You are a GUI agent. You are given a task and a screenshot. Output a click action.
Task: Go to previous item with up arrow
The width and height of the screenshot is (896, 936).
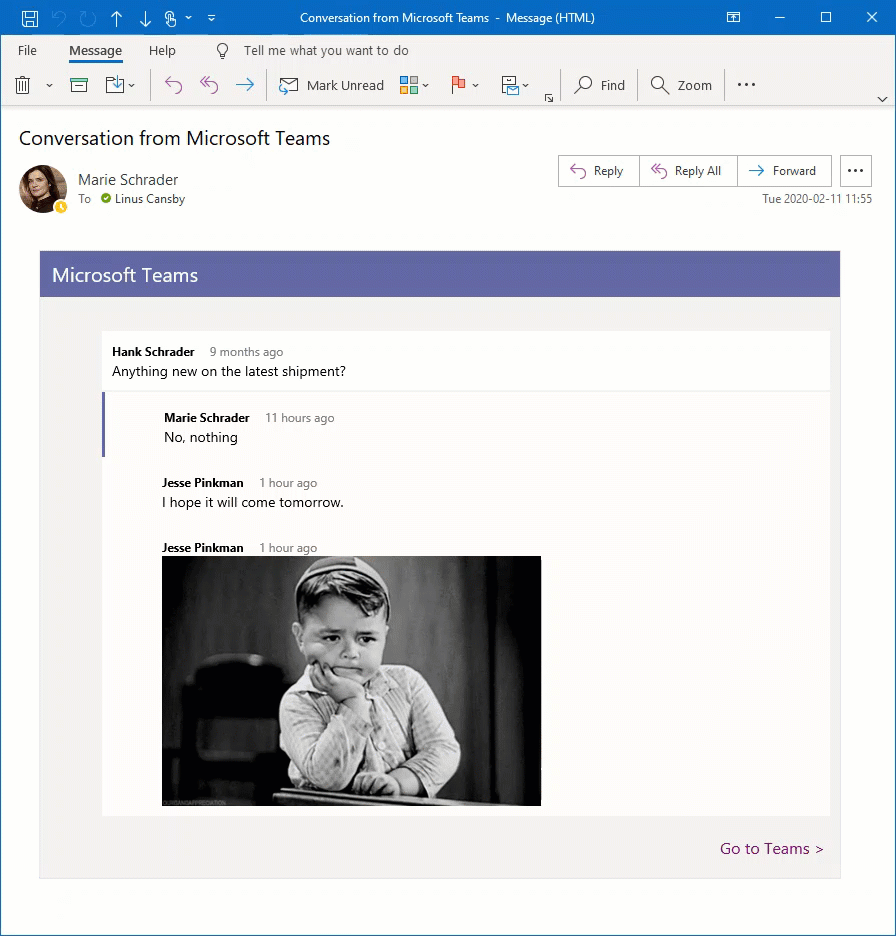tap(116, 18)
